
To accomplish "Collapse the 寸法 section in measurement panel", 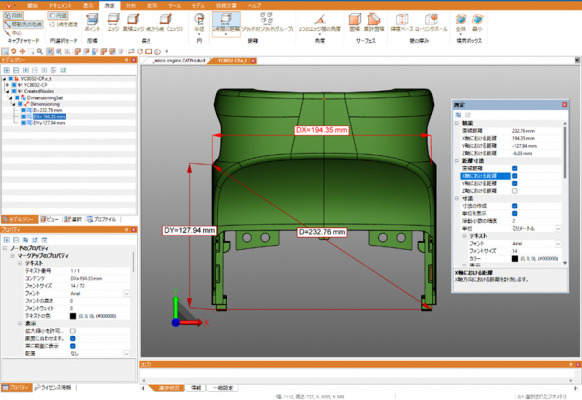I will (457, 199).
